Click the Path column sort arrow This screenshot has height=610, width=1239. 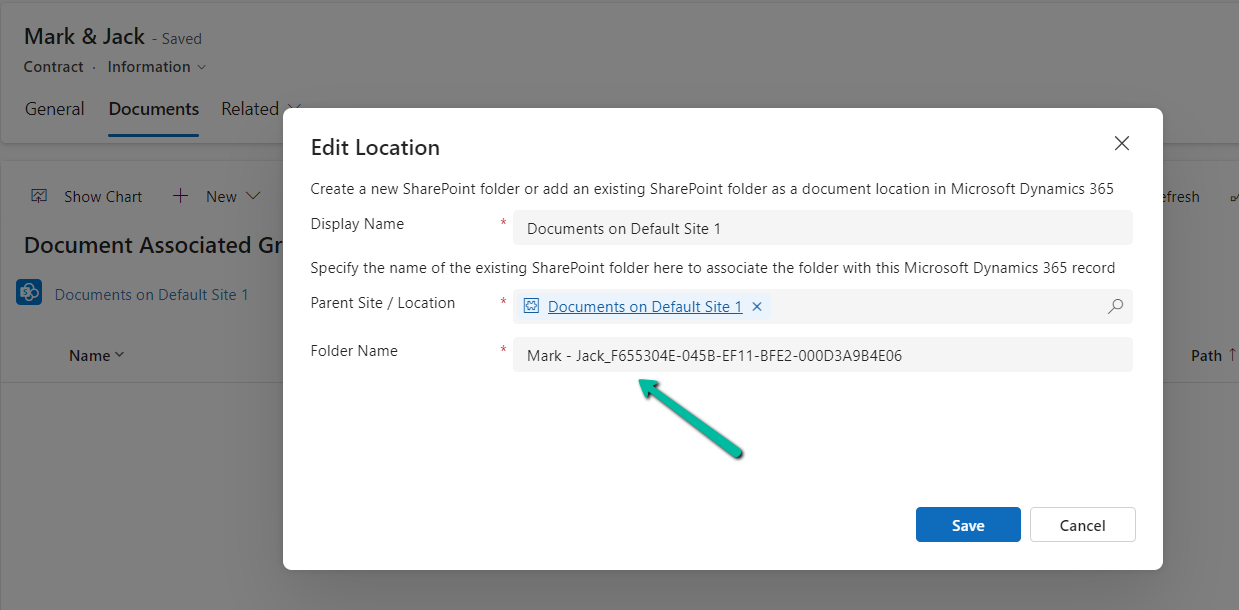coord(1232,355)
